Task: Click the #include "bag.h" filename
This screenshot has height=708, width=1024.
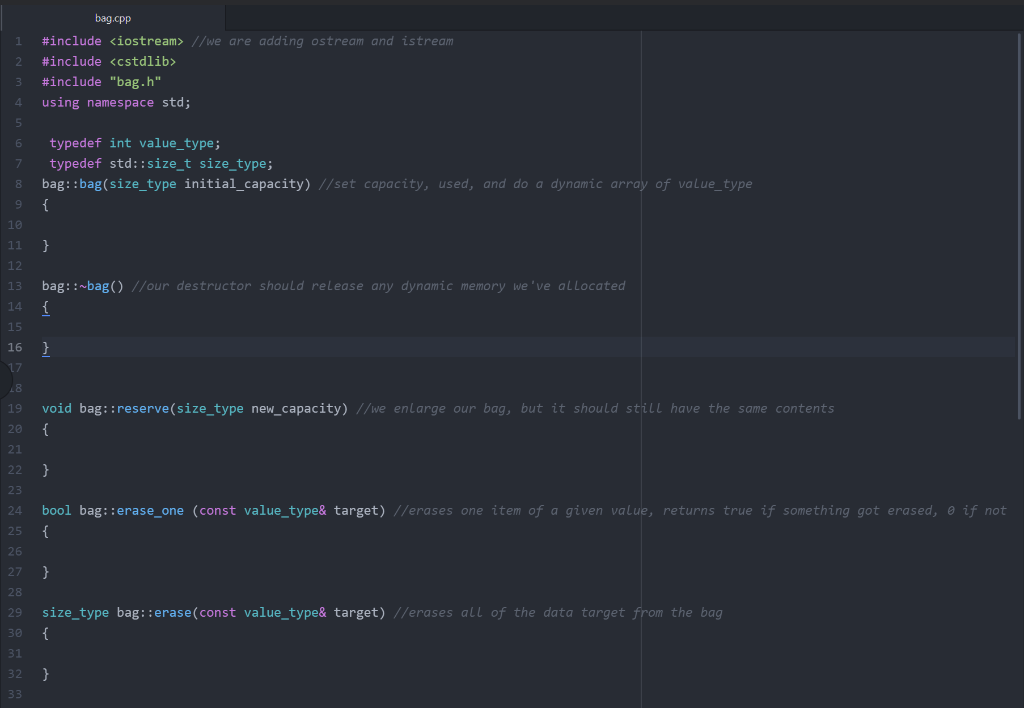Action: coord(135,81)
